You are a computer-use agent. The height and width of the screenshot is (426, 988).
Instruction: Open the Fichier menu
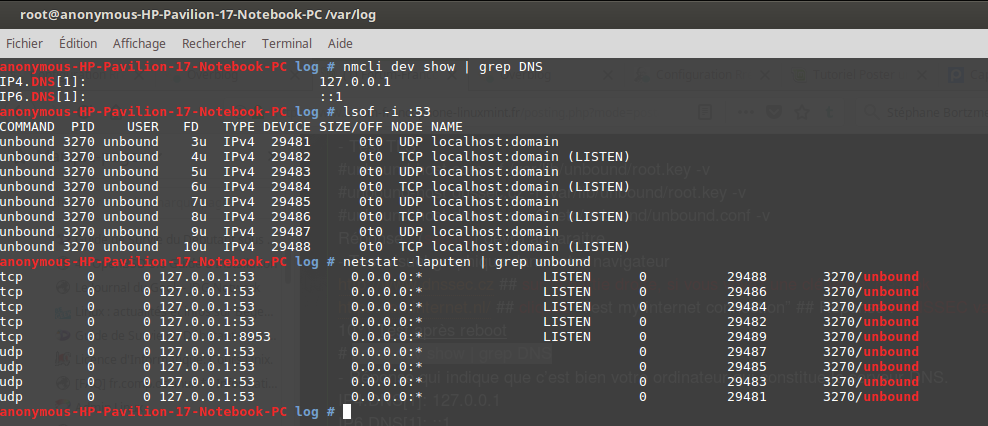tap(24, 44)
